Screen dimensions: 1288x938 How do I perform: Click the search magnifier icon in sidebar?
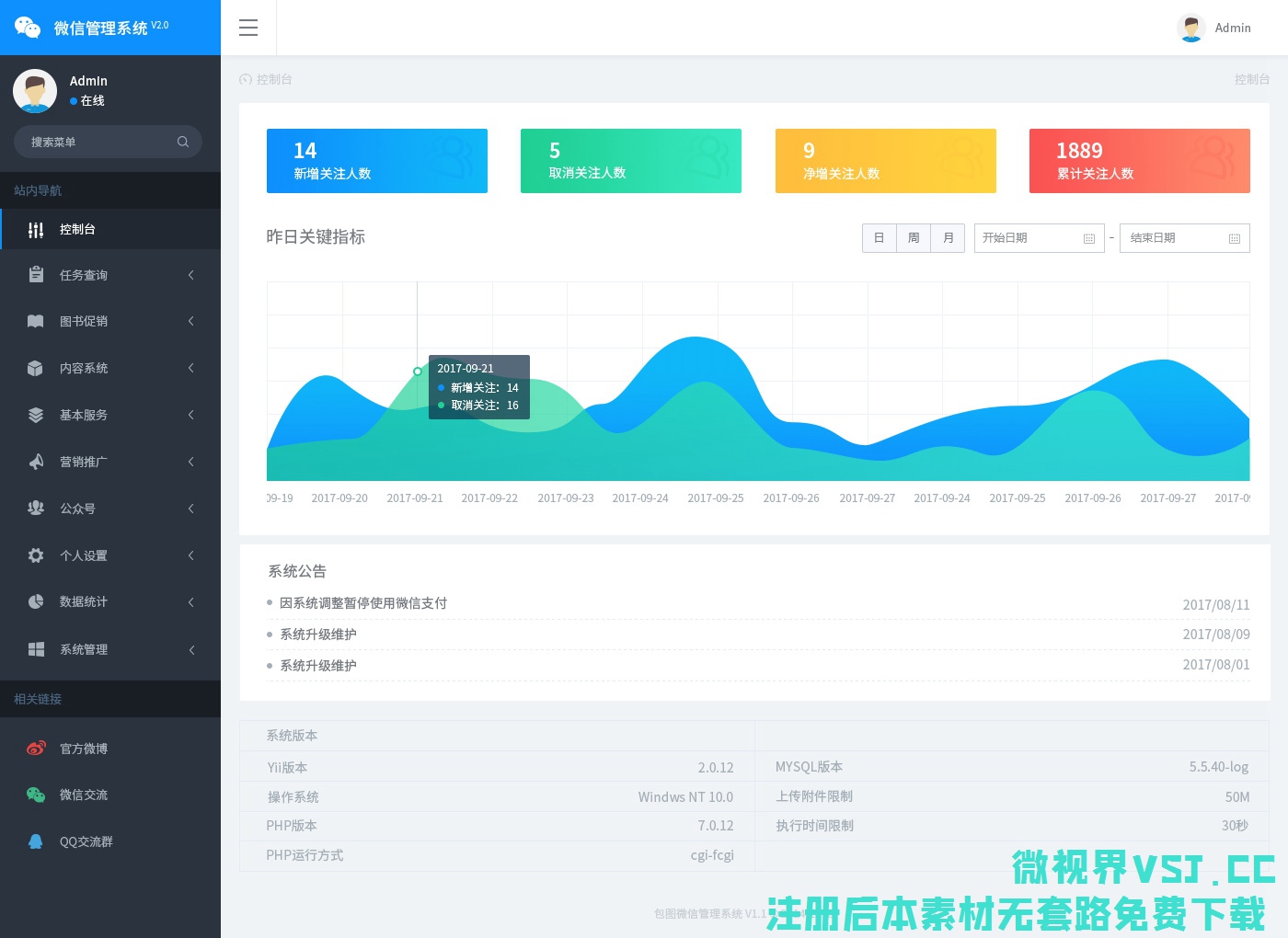(x=183, y=142)
